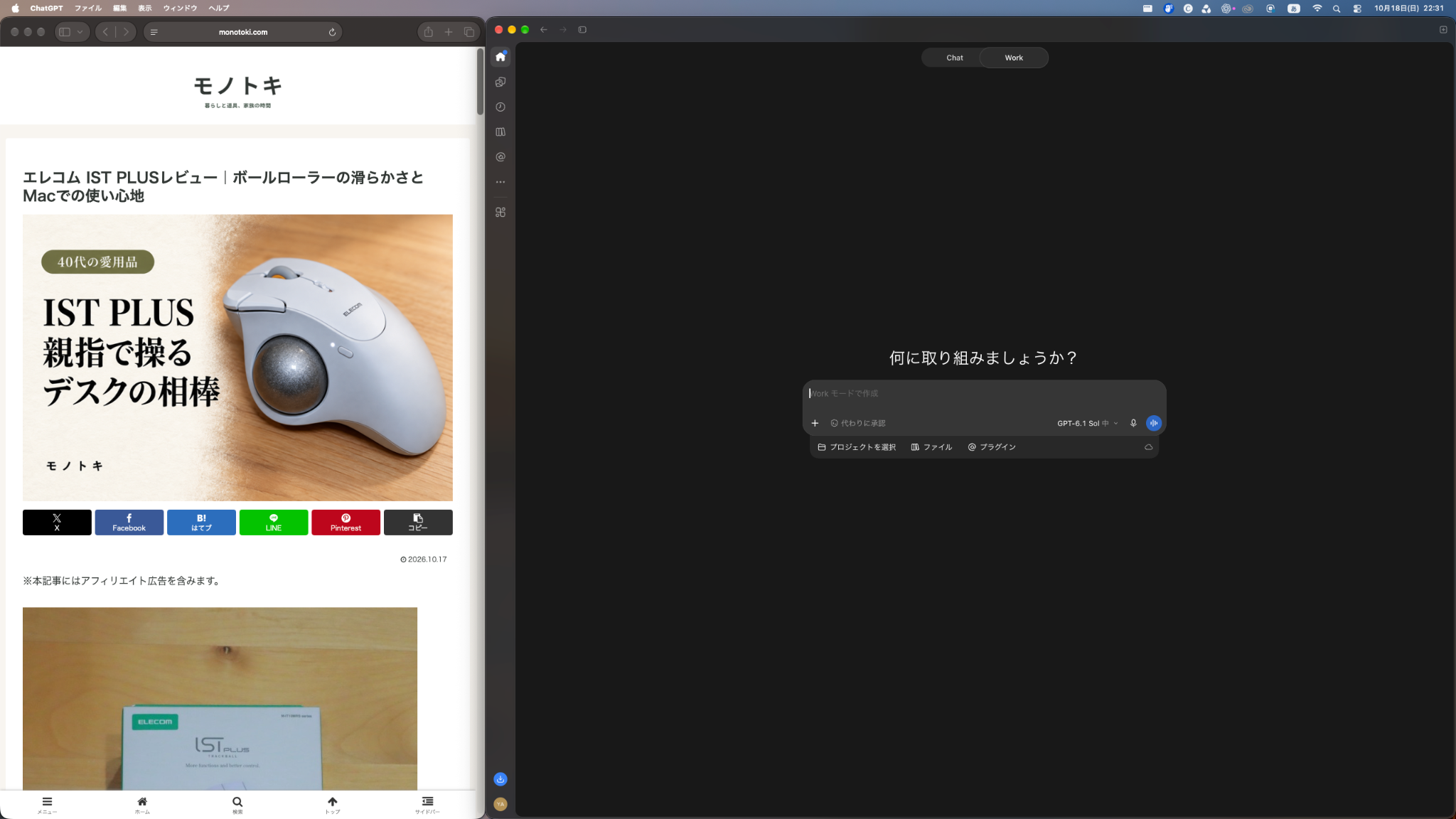The width and height of the screenshot is (1456, 819).
Task: Open the YA profile avatar
Action: click(500, 804)
